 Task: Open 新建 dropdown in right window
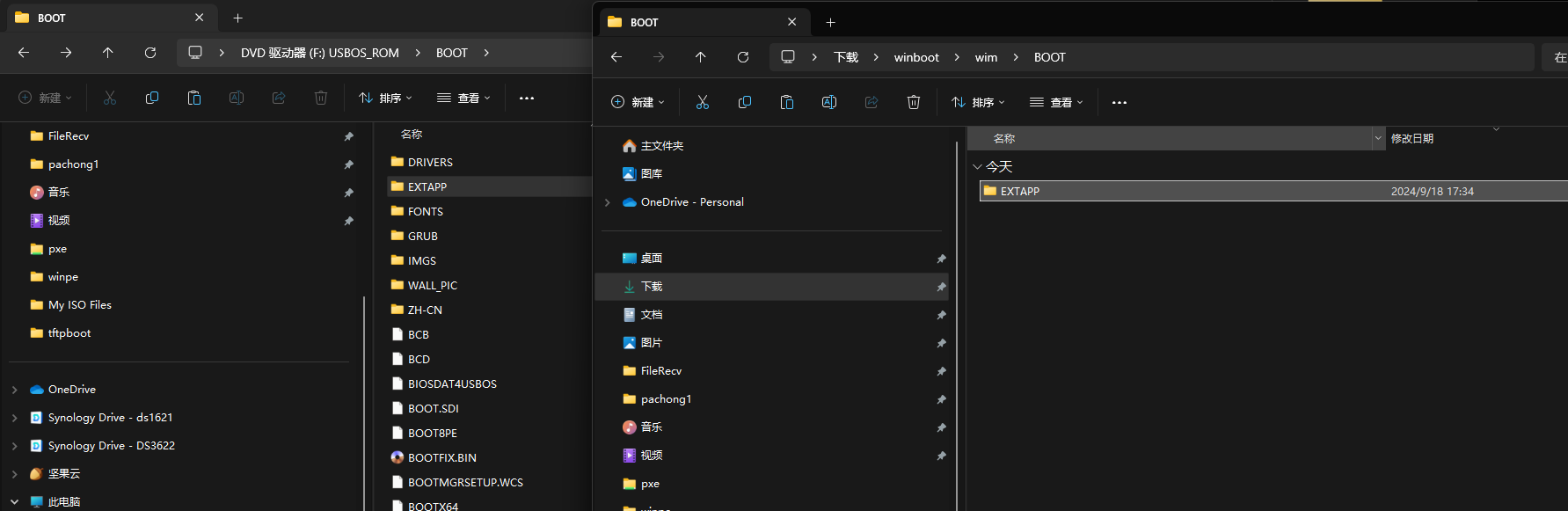(x=638, y=102)
